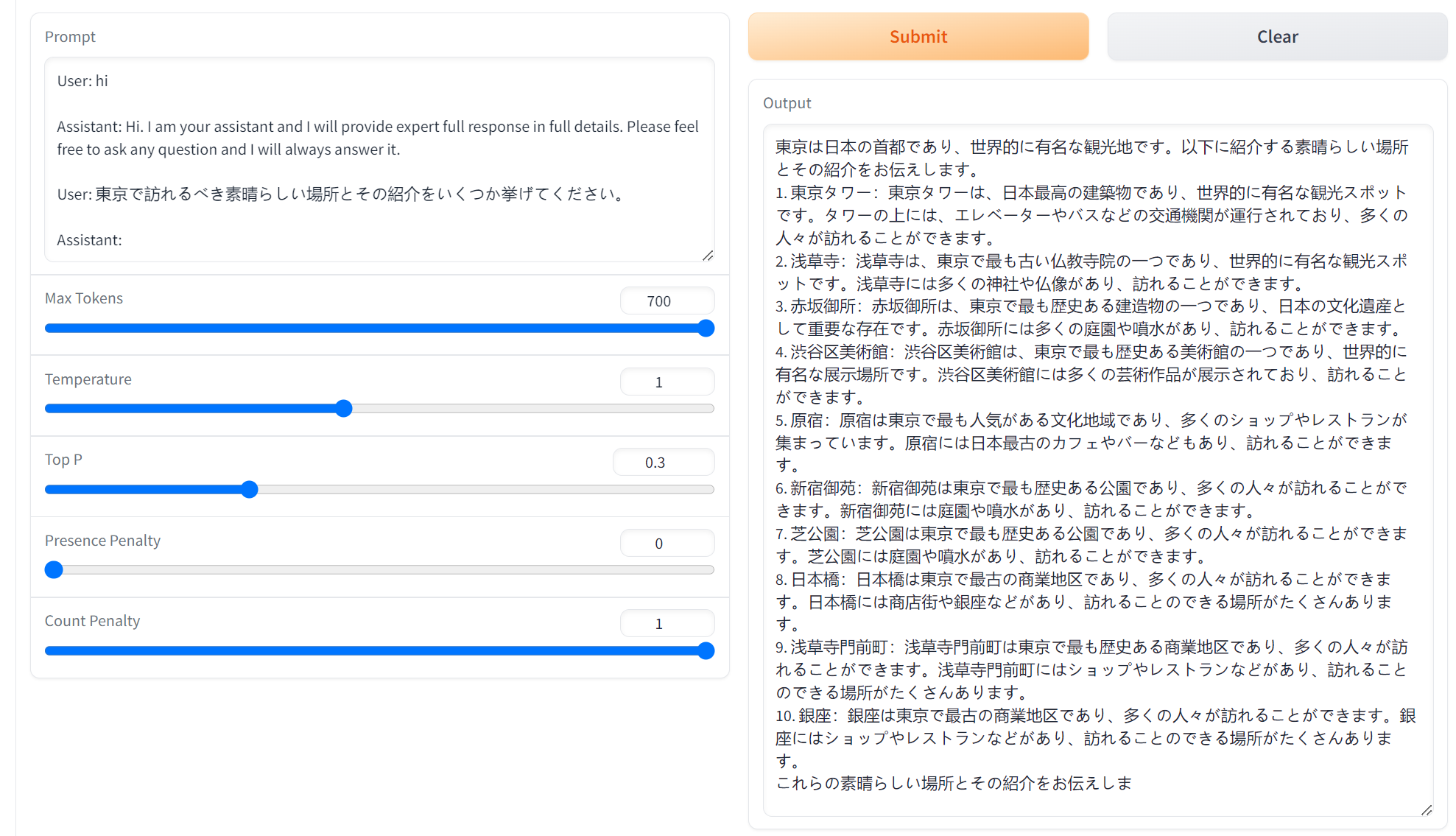Click the Top P slider handle
This screenshot has width=1456, height=836.
click(x=250, y=490)
